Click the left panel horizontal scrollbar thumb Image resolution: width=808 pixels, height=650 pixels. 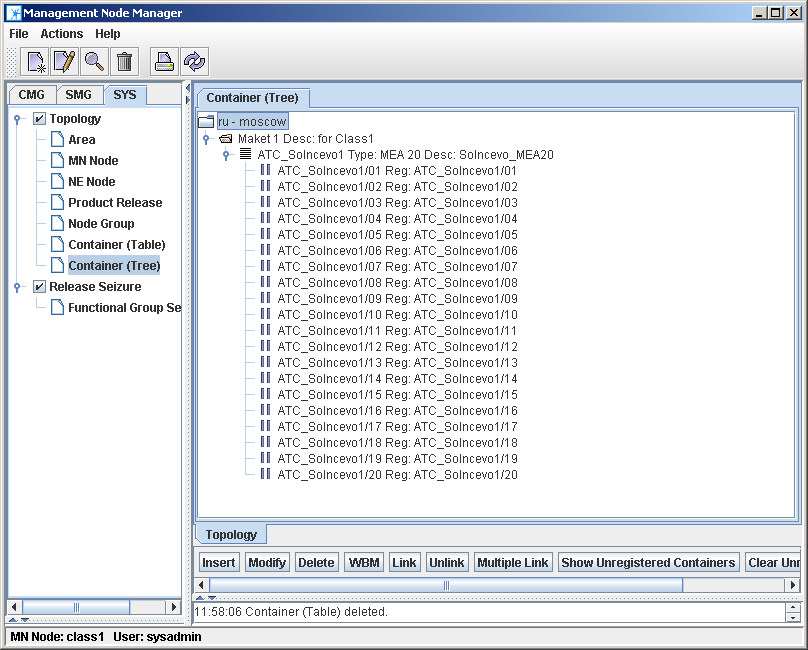point(76,607)
